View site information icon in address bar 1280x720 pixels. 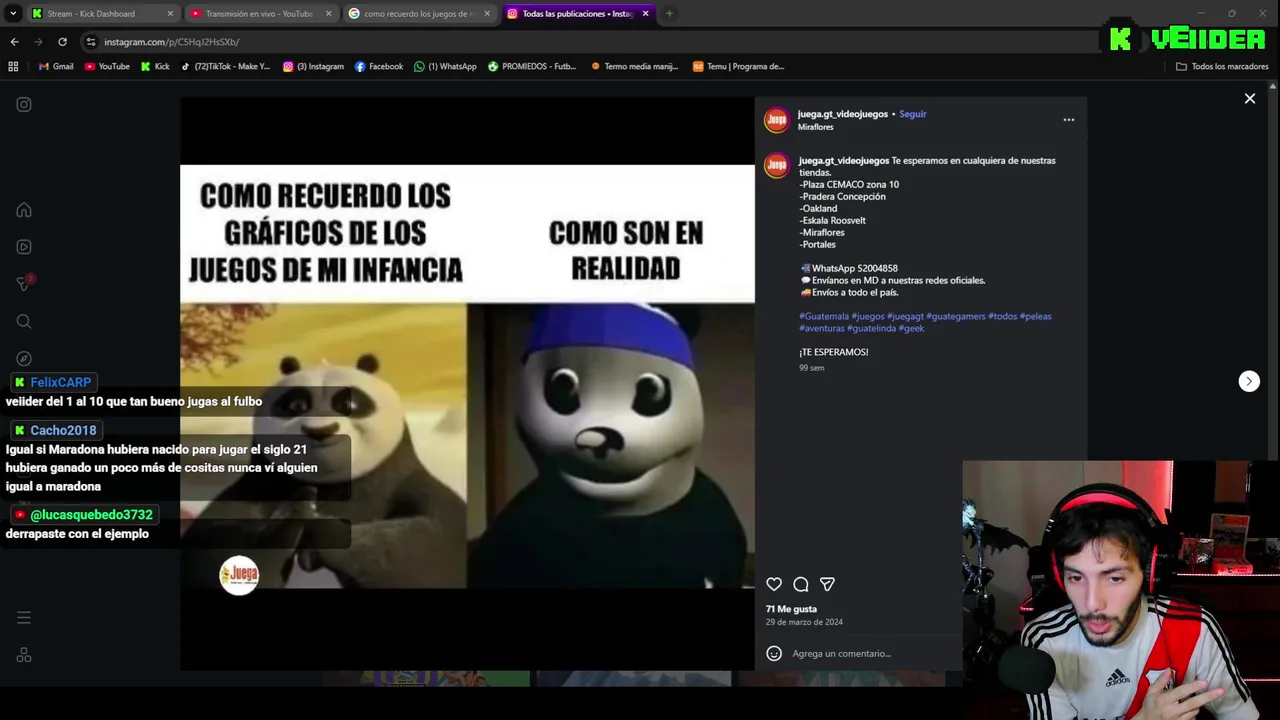tap(91, 42)
